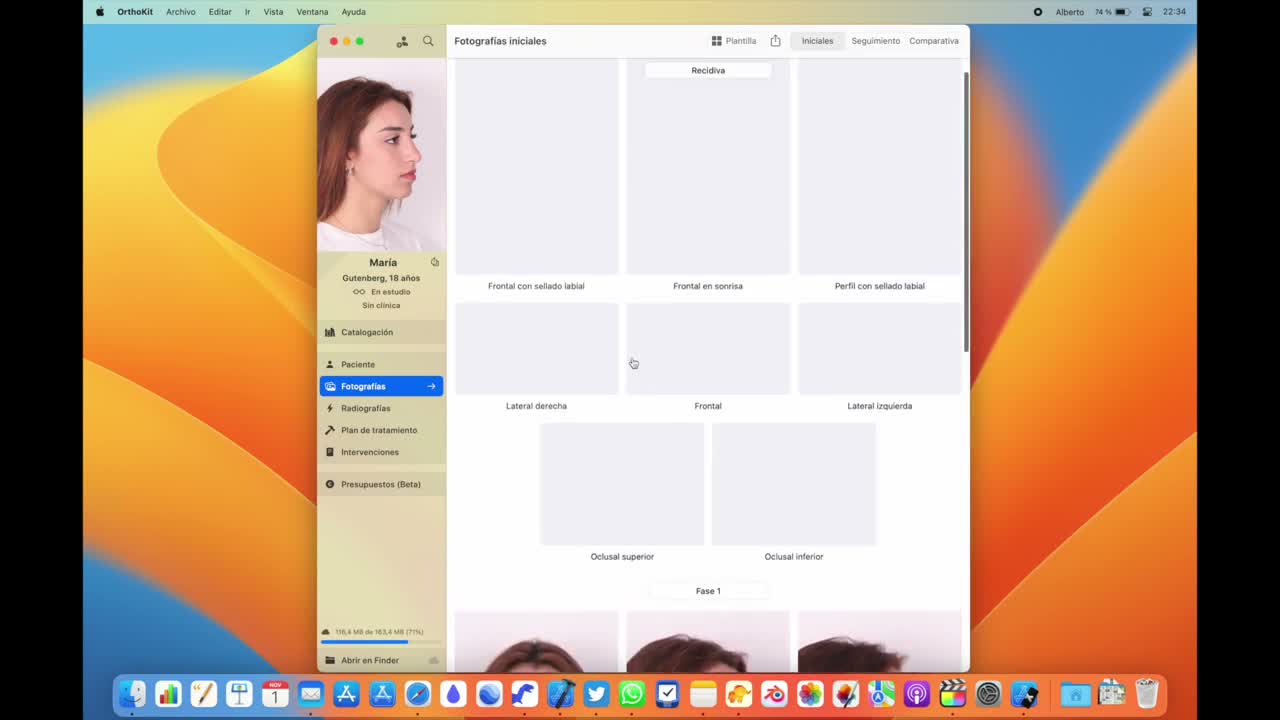Open Presupuestos (Beta)
The height and width of the screenshot is (720, 1280).
click(x=381, y=484)
